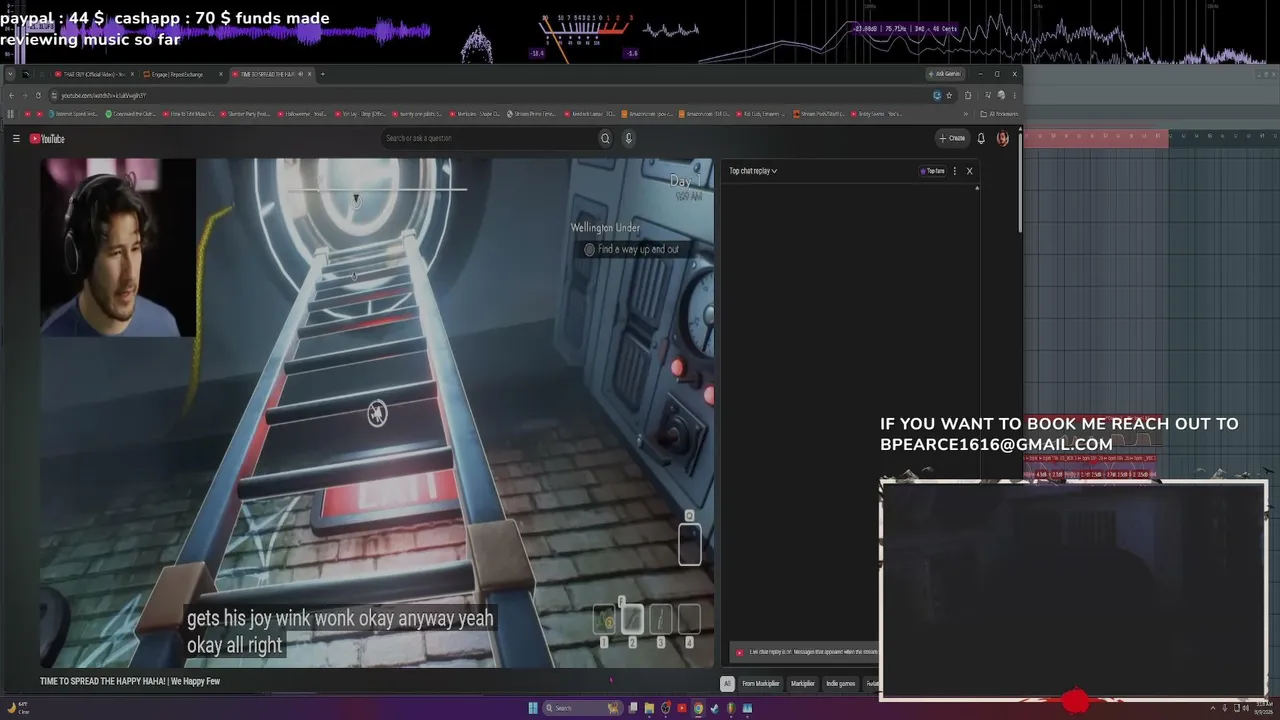Open the weather widget on the taskbar

point(20,708)
